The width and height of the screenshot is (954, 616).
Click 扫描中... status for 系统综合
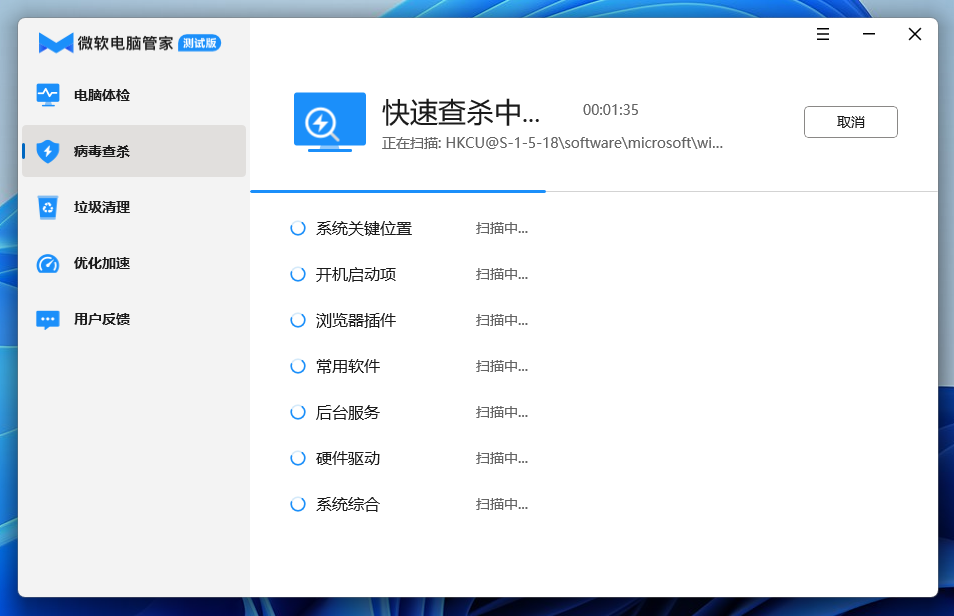point(501,504)
